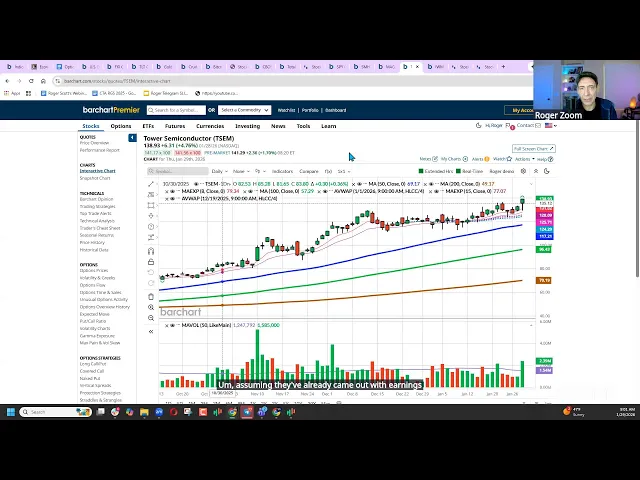Click the page vertical scrollbar

pyautogui.click(x=637, y=204)
